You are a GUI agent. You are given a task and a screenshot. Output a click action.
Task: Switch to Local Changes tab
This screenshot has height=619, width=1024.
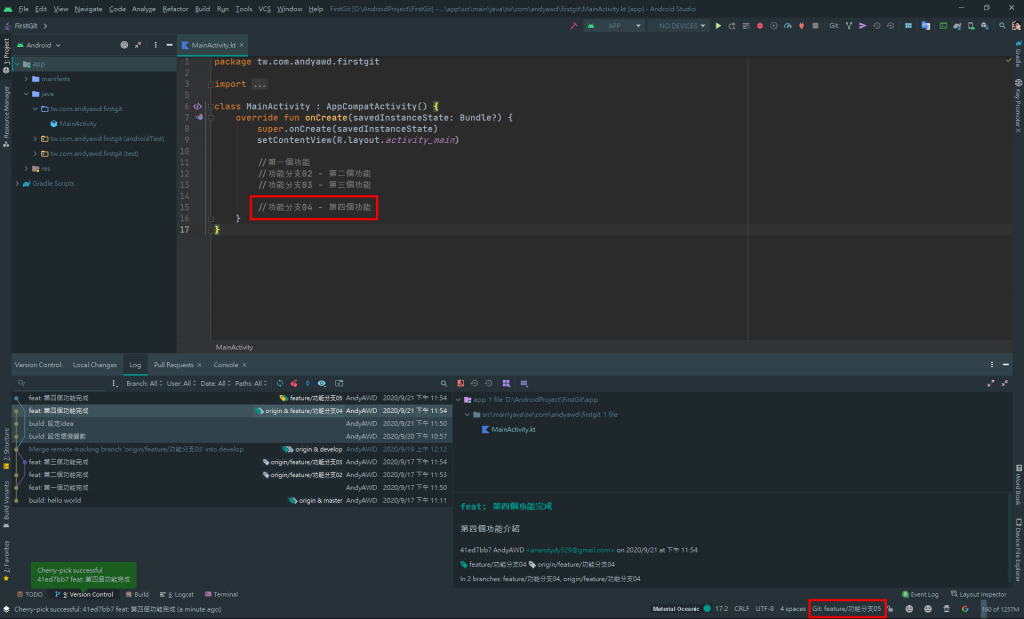click(95, 364)
